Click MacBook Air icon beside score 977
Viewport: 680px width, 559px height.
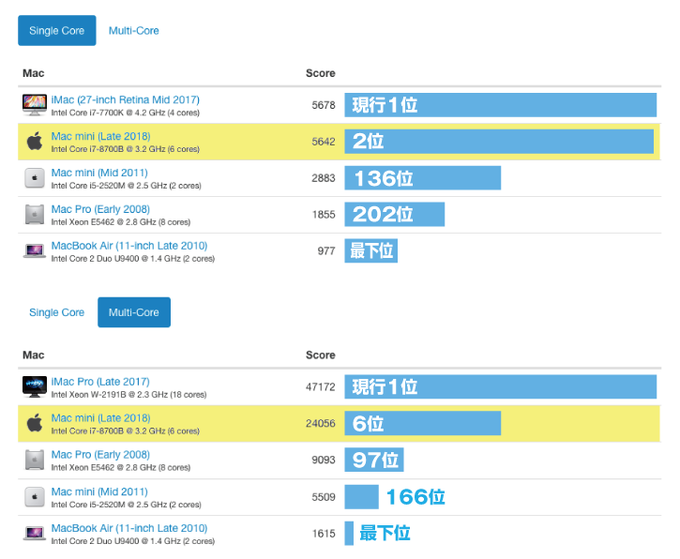click(x=35, y=251)
